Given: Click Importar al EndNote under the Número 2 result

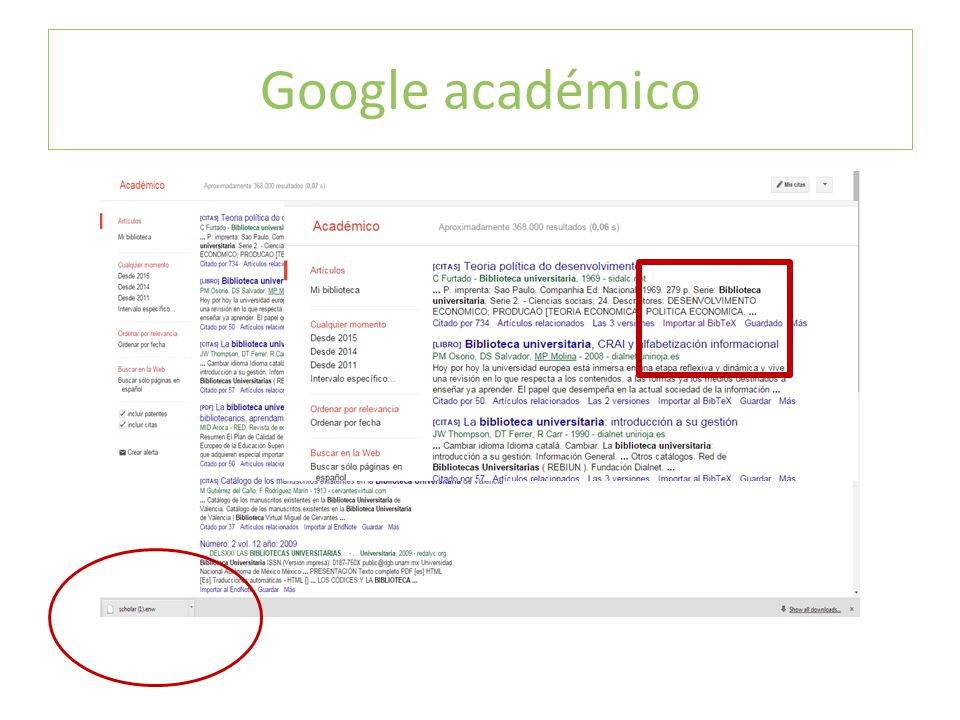Looking at the screenshot, I should tap(226, 590).
